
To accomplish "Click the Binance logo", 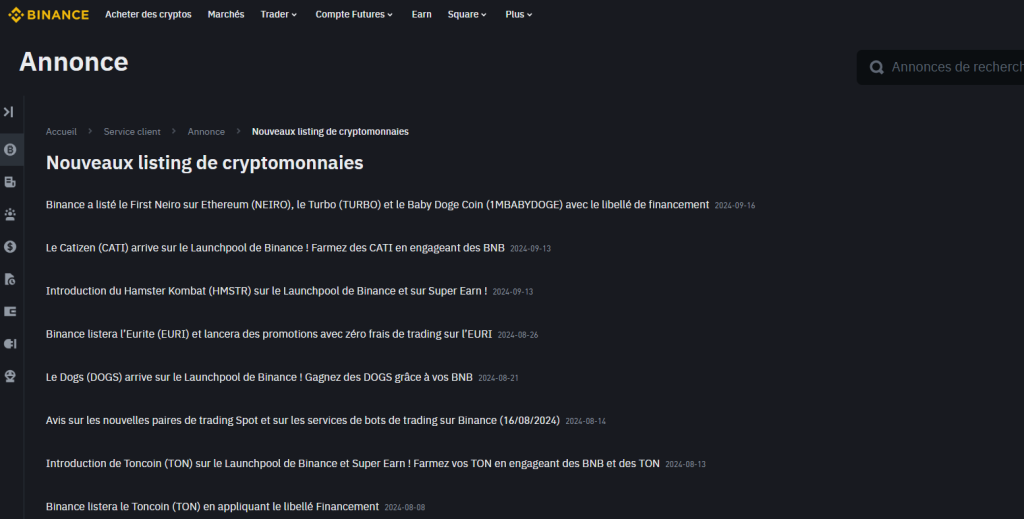I will 48,15.
